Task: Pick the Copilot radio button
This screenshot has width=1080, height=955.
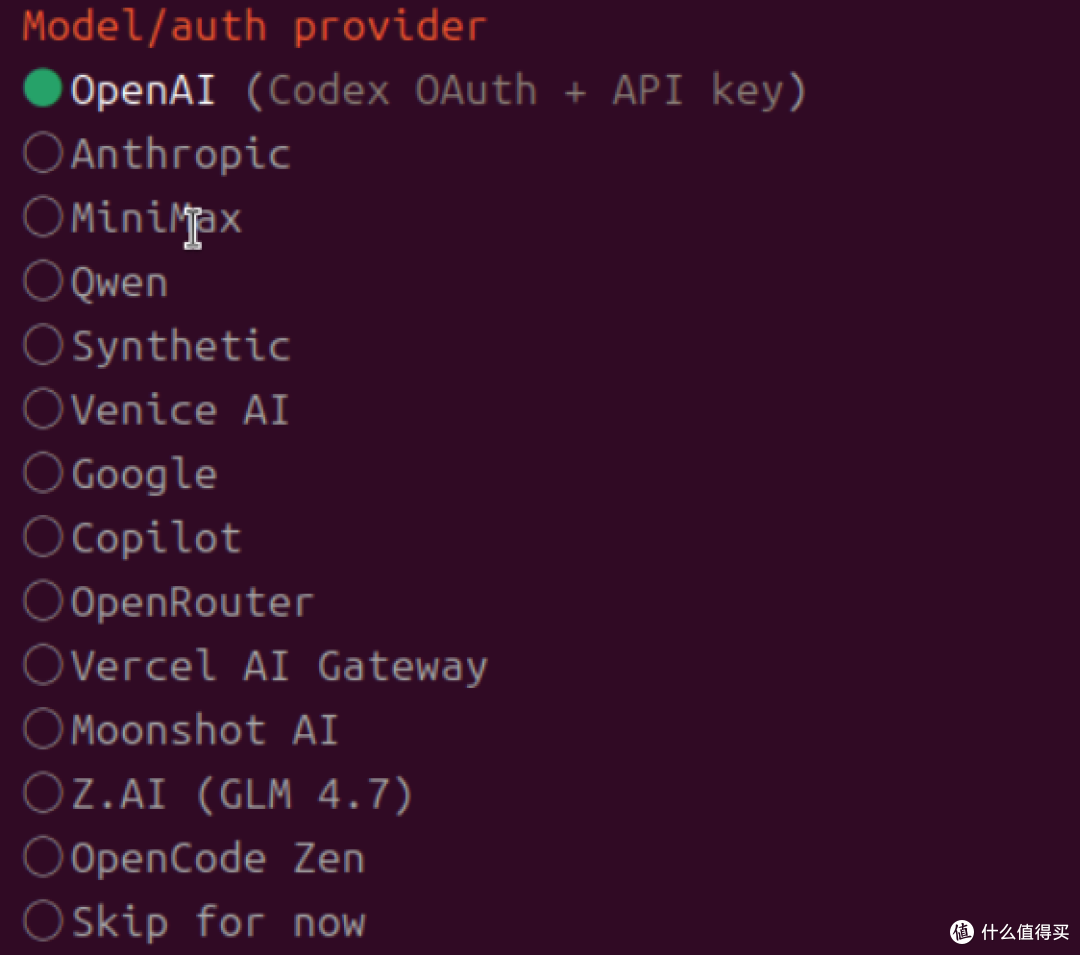Action: [43, 536]
